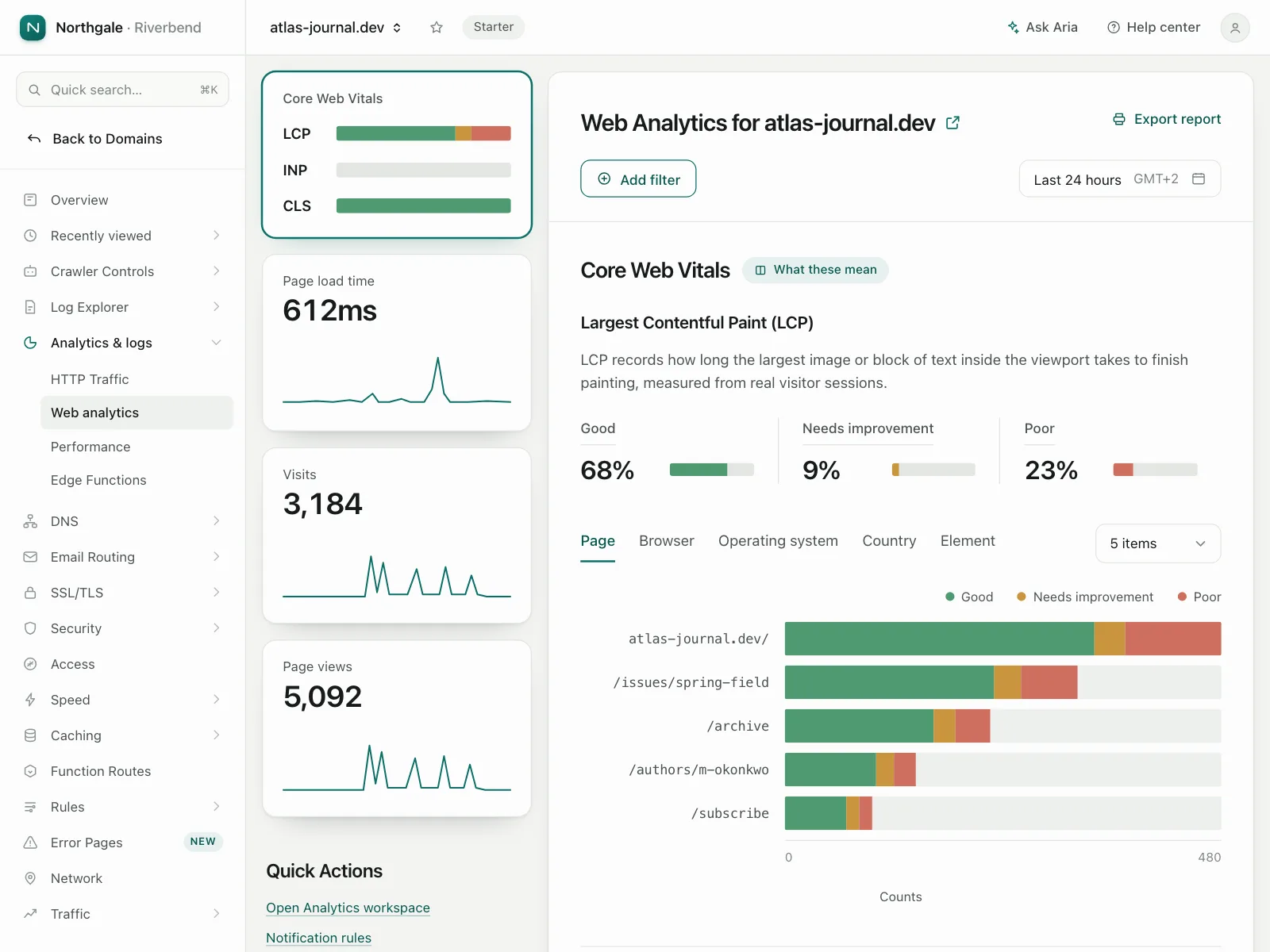Screen dimensions: 1270x952
Task: Switch to the Browser tab
Action: (667, 541)
